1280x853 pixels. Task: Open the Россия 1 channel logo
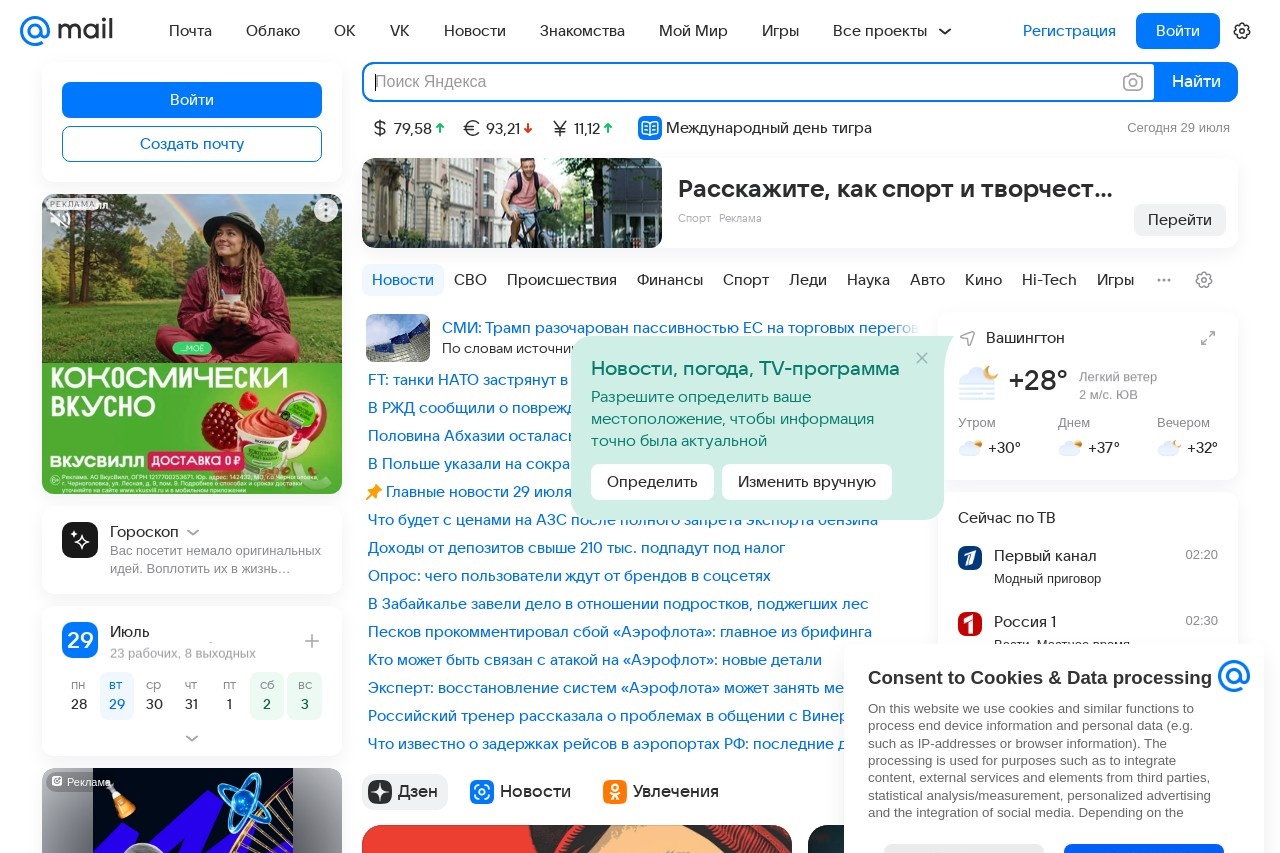(970, 624)
